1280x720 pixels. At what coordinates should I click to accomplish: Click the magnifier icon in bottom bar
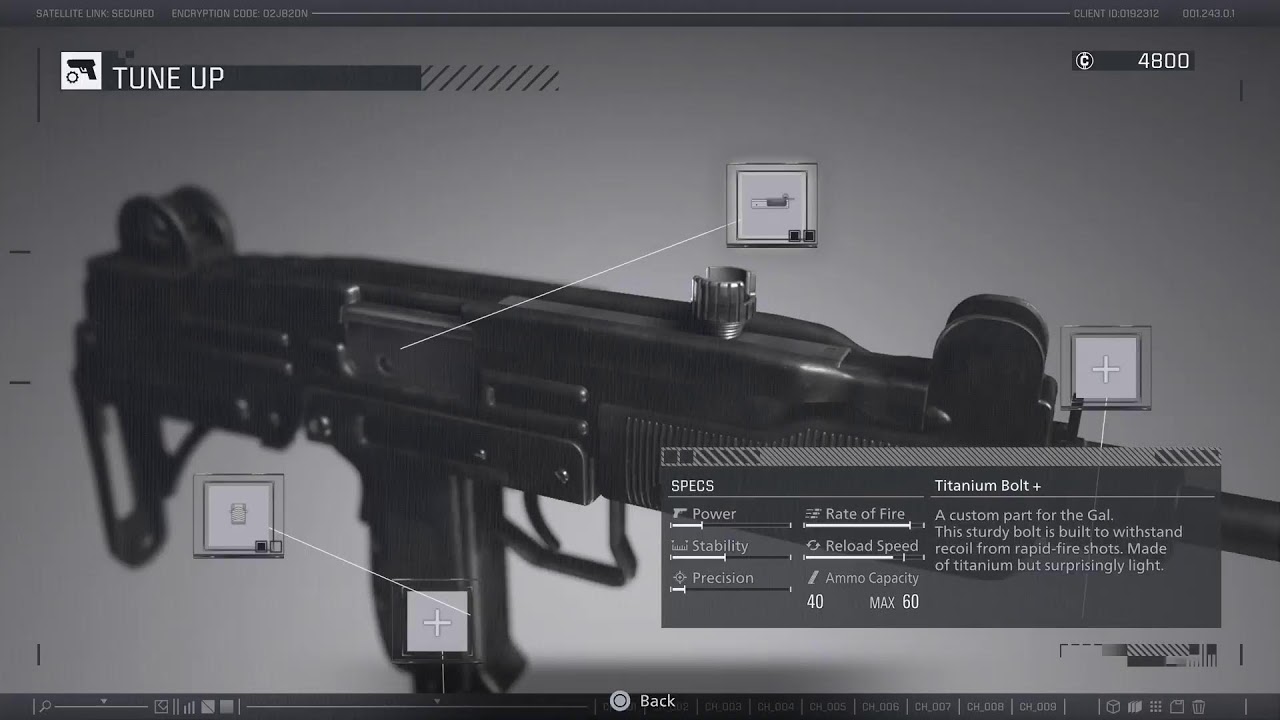click(x=44, y=706)
